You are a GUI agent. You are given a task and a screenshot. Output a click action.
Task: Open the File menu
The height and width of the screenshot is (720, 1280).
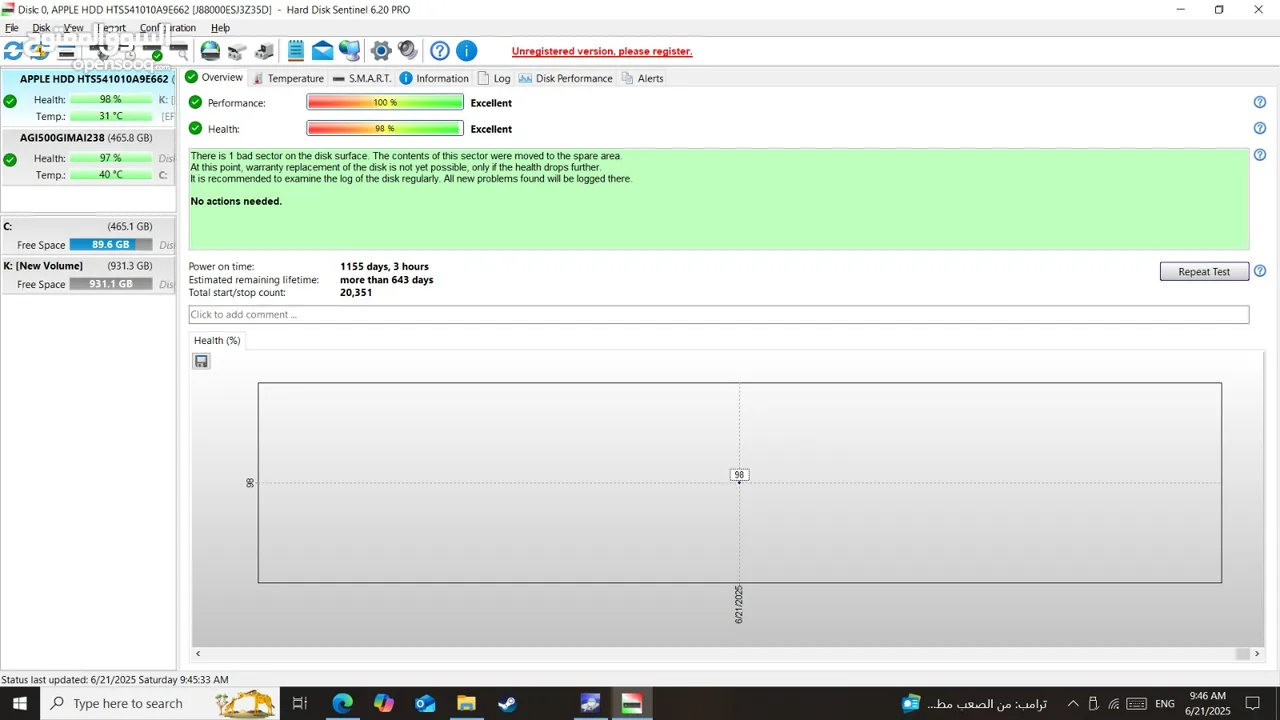click(12, 28)
